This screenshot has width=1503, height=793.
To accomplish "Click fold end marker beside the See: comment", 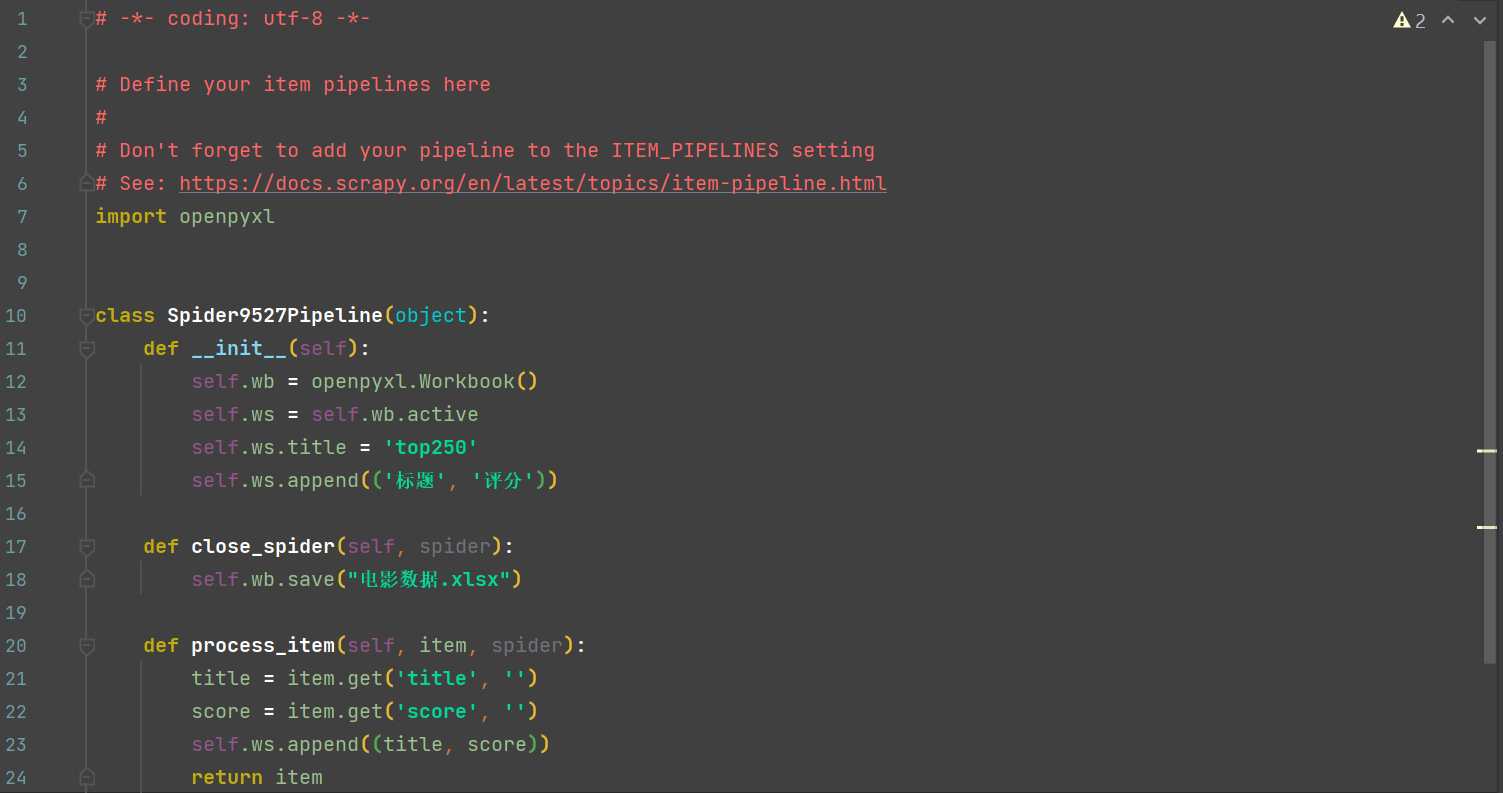I will [87, 183].
